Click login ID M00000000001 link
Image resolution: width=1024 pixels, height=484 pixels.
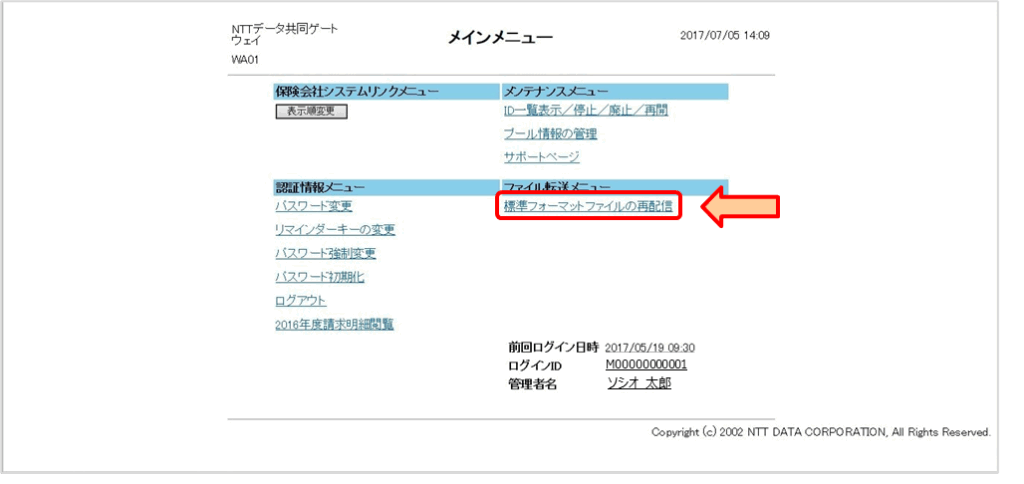click(x=646, y=364)
